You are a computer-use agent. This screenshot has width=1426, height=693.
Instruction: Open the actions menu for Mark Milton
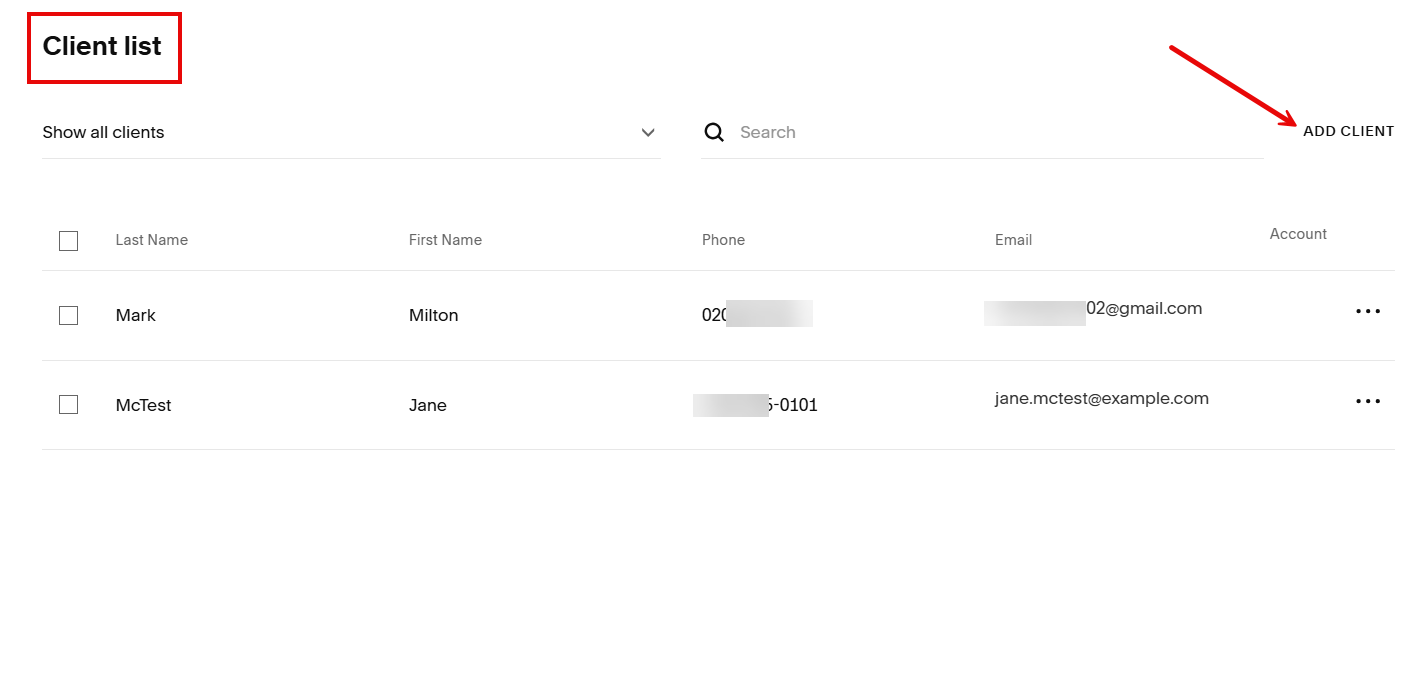tap(1367, 311)
